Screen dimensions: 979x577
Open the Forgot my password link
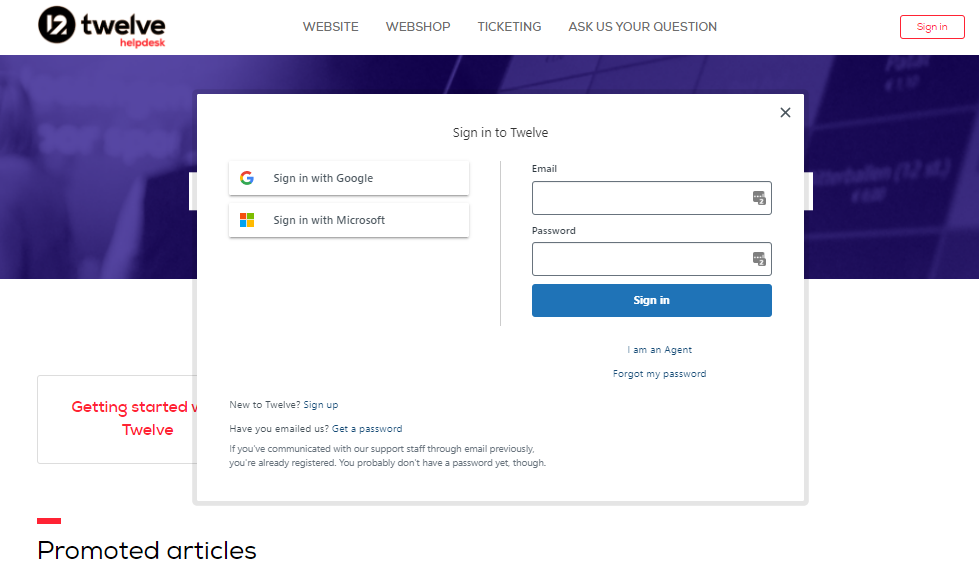tap(659, 373)
